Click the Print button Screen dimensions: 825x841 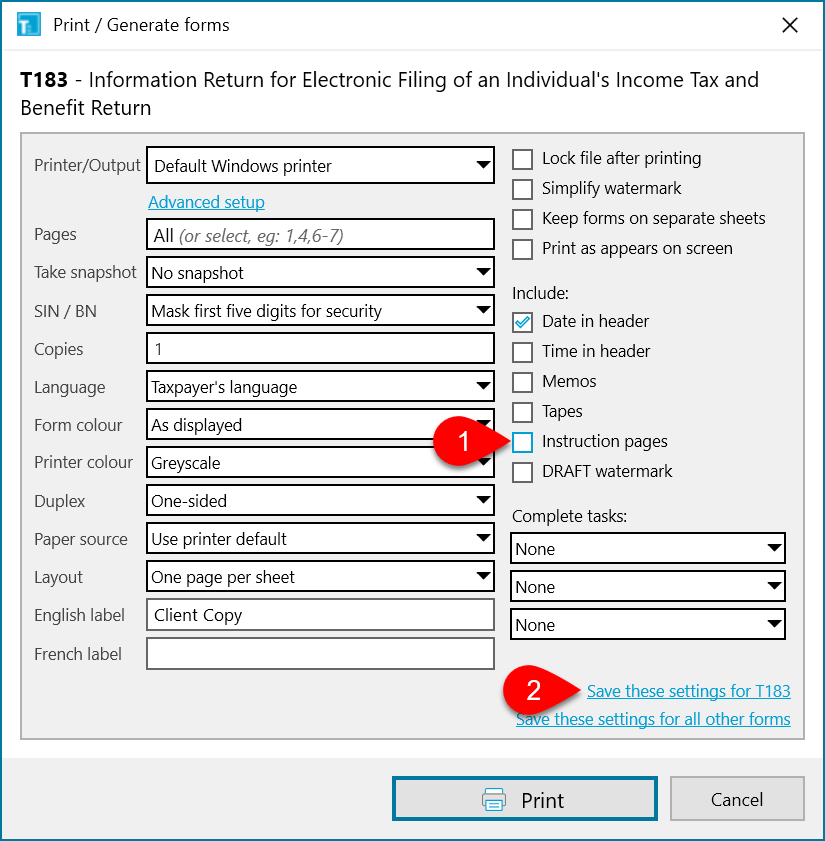(x=525, y=799)
